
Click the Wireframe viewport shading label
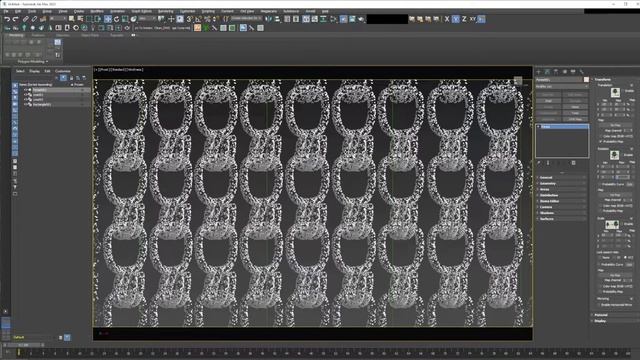coord(135,70)
